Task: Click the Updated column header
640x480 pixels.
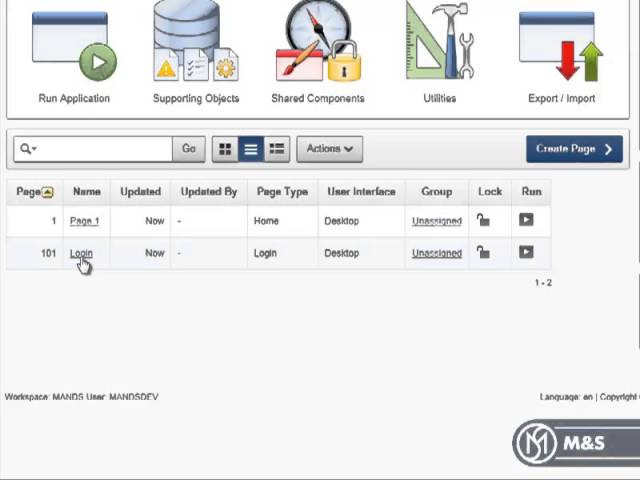Action: point(140,192)
